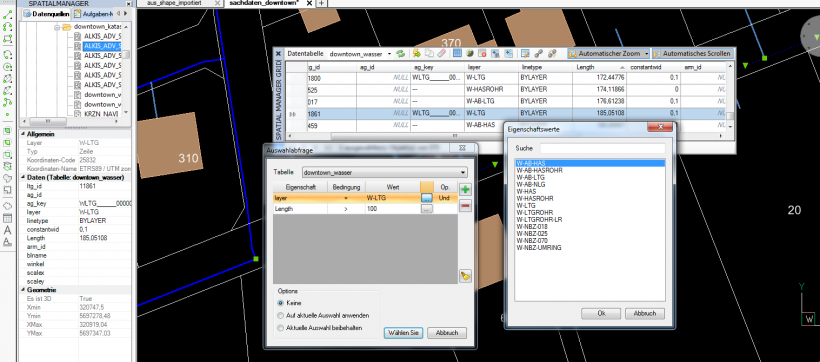820x362 pixels.
Task: Click the W-HASROHR cell in the data table
Action: tap(491, 89)
